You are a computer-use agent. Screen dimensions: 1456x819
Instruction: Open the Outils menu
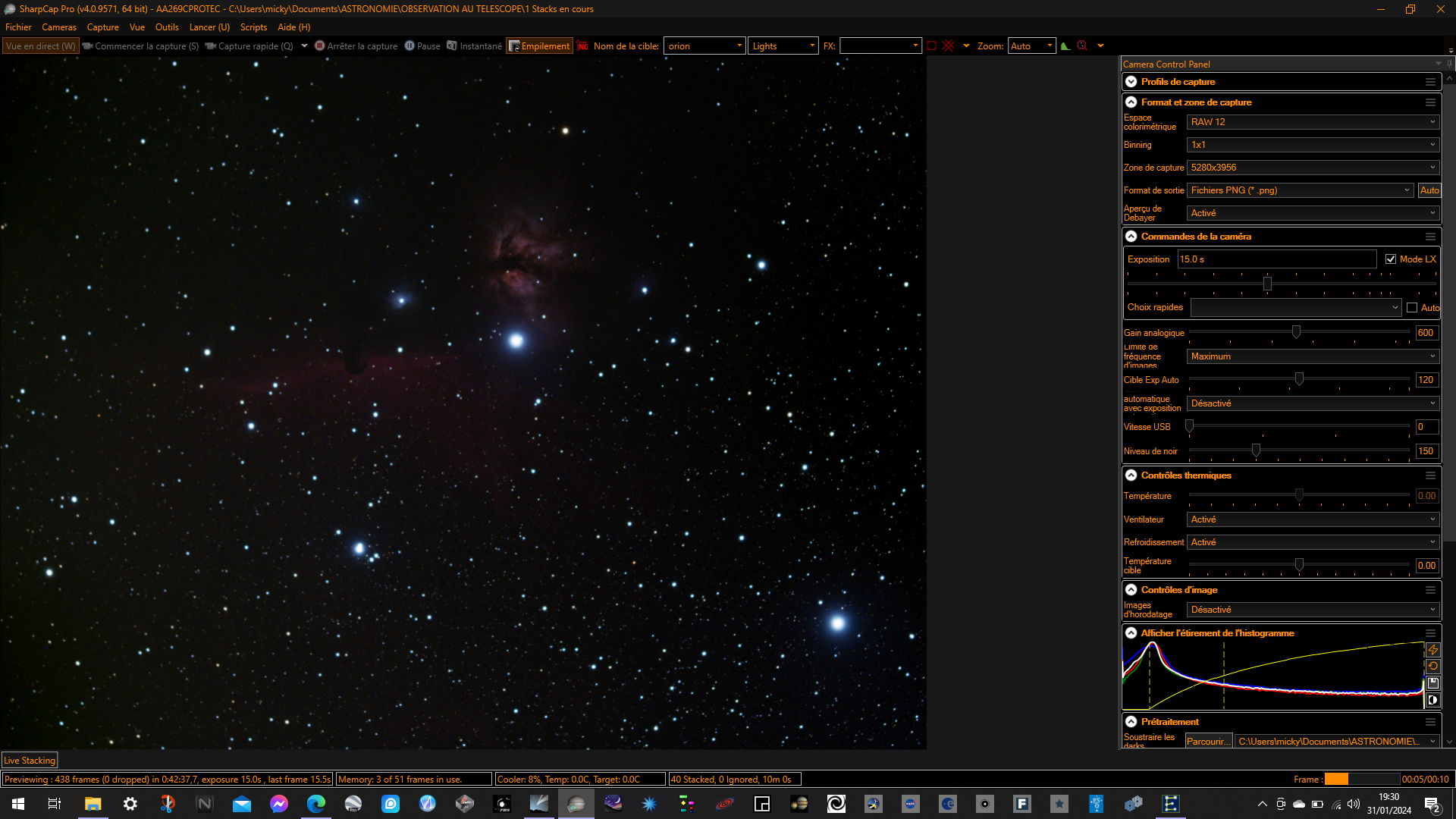click(x=167, y=27)
